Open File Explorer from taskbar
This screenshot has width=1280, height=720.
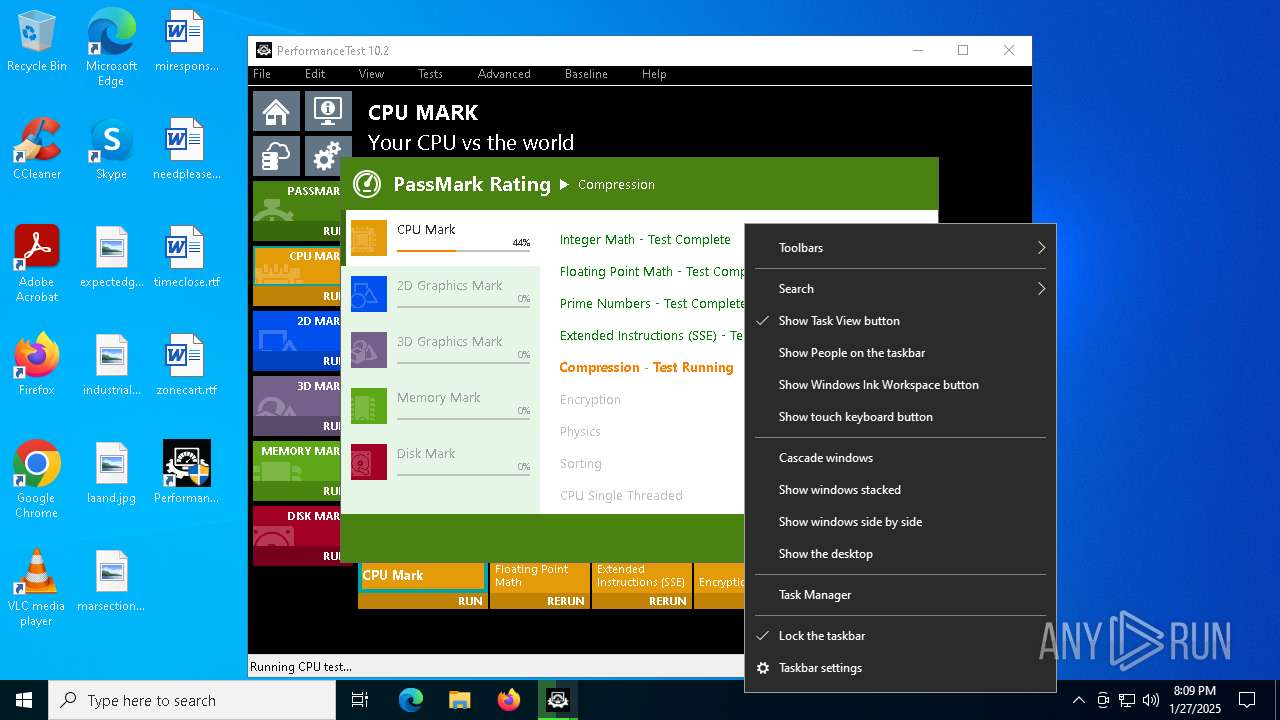point(460,700)
